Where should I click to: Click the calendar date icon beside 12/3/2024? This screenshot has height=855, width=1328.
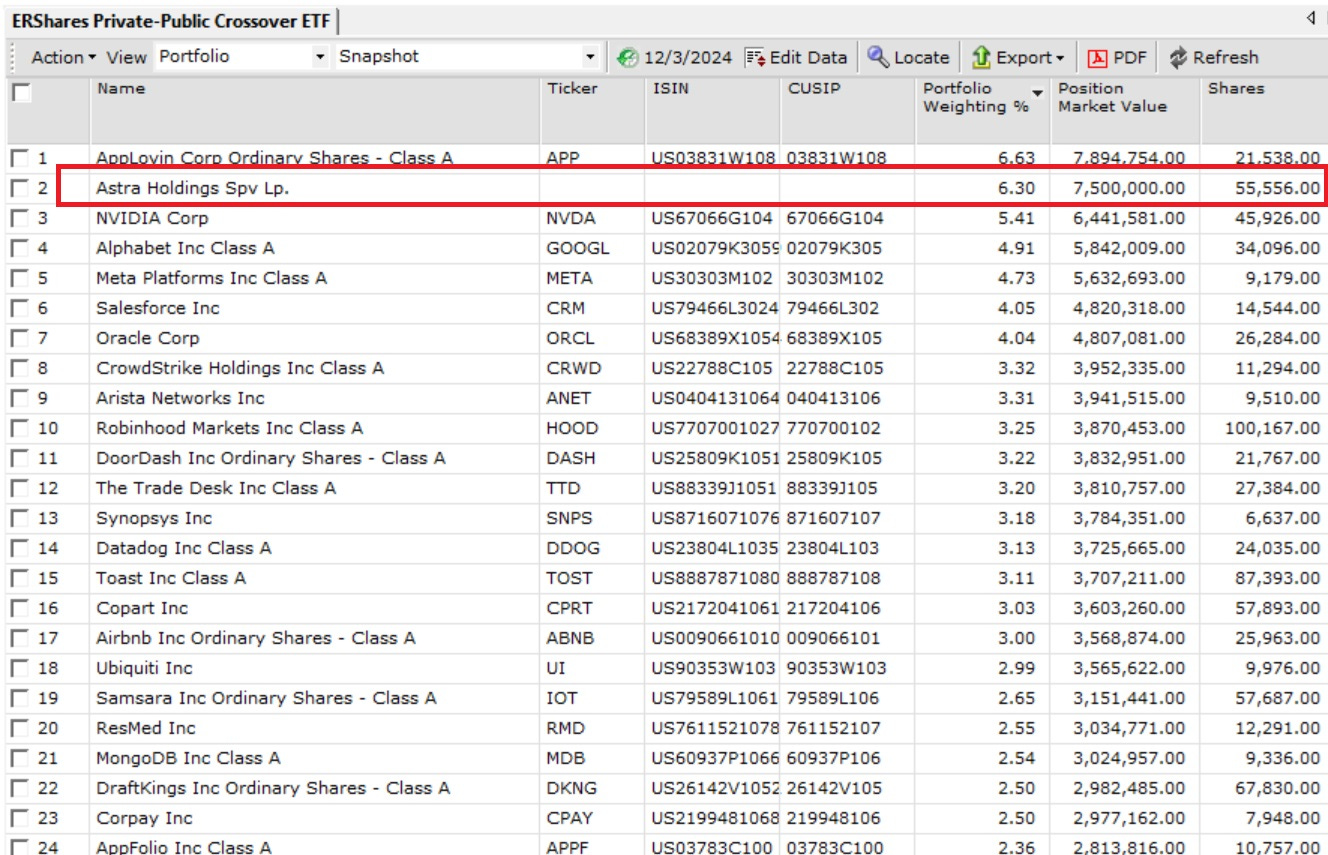coord(628,58)
